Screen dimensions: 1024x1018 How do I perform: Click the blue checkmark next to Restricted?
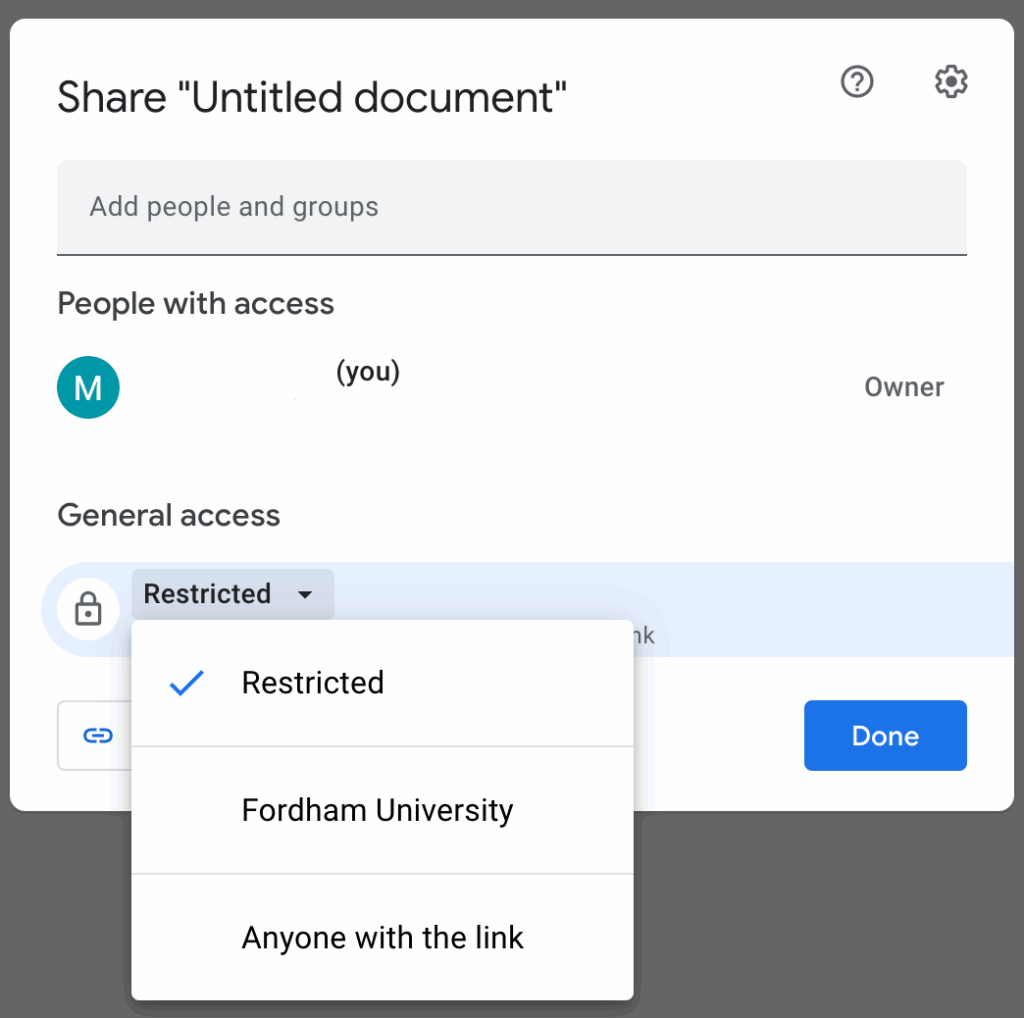[x=186, y=683]
